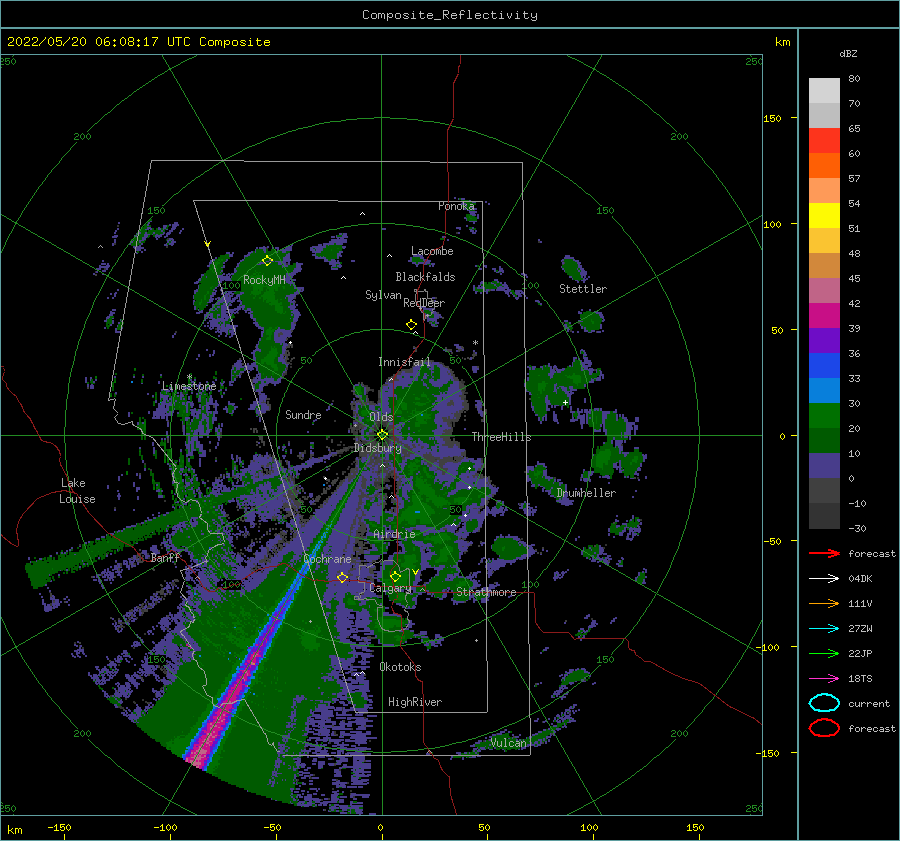
Task: Select the dark gray -30 to -10 dBZ swatch
Action: tap(824, 516)
